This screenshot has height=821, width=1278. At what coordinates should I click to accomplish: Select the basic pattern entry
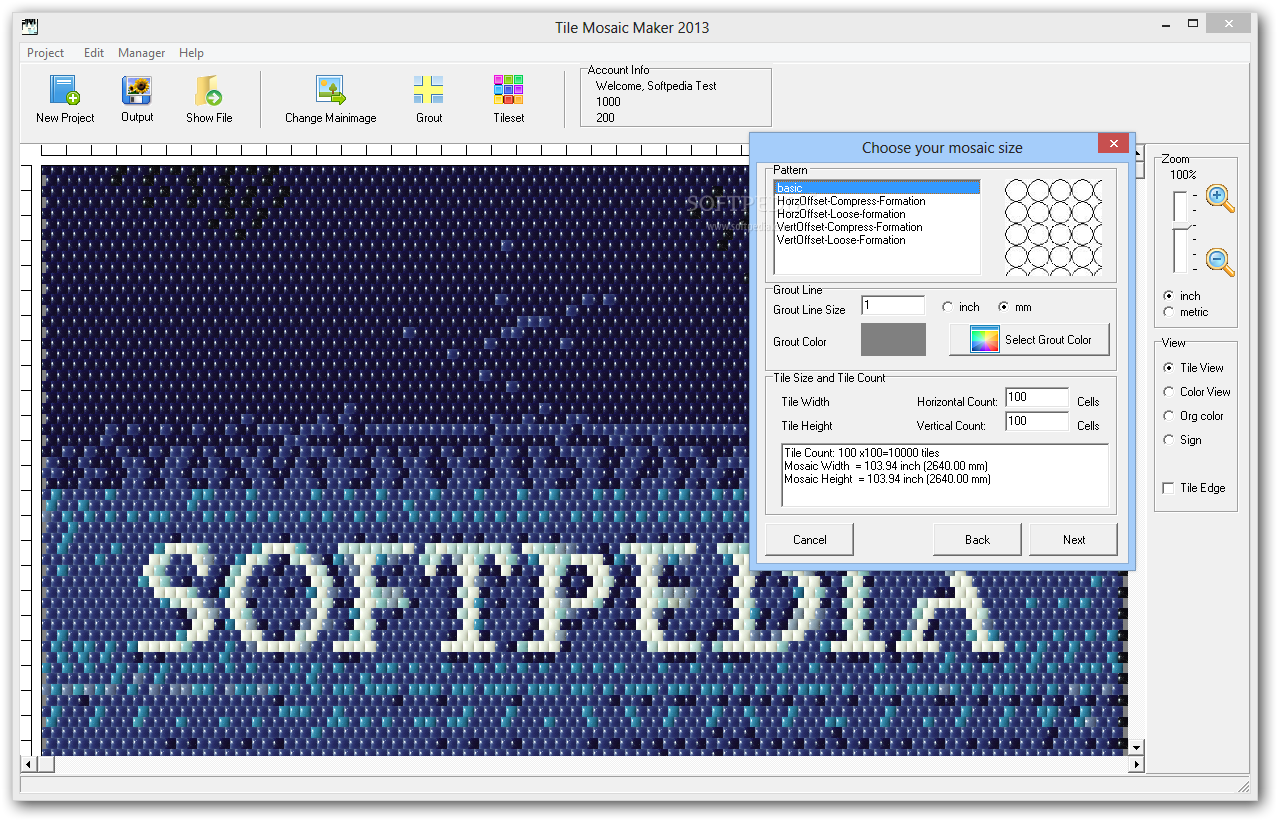click(x=877, y=188)
